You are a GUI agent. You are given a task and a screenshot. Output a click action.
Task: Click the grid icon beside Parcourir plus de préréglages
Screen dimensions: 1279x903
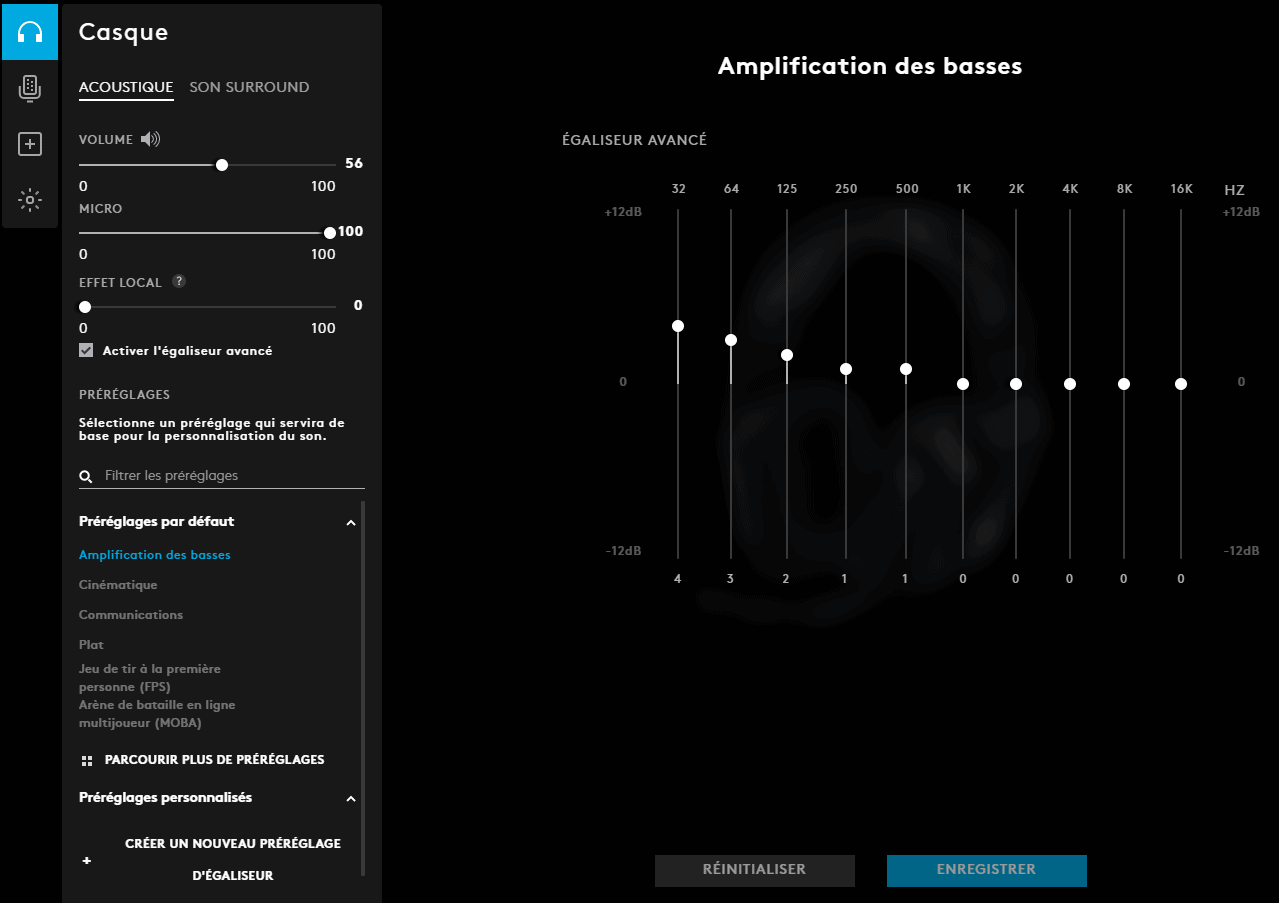point(86,761)
